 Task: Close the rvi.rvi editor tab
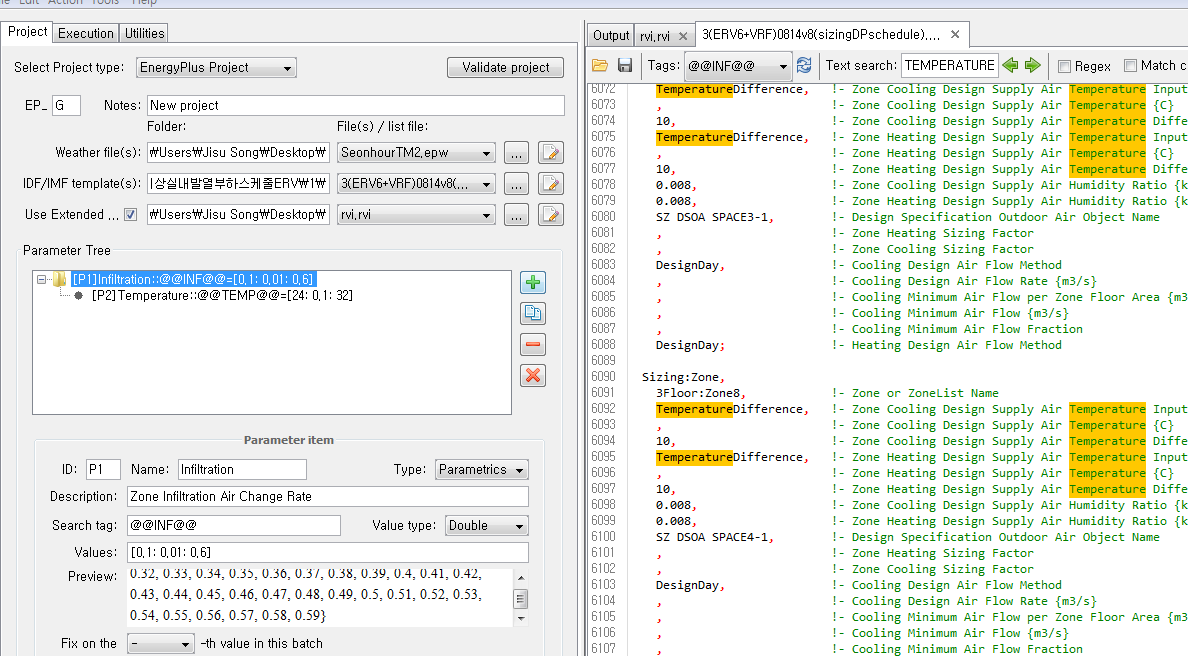683,36
